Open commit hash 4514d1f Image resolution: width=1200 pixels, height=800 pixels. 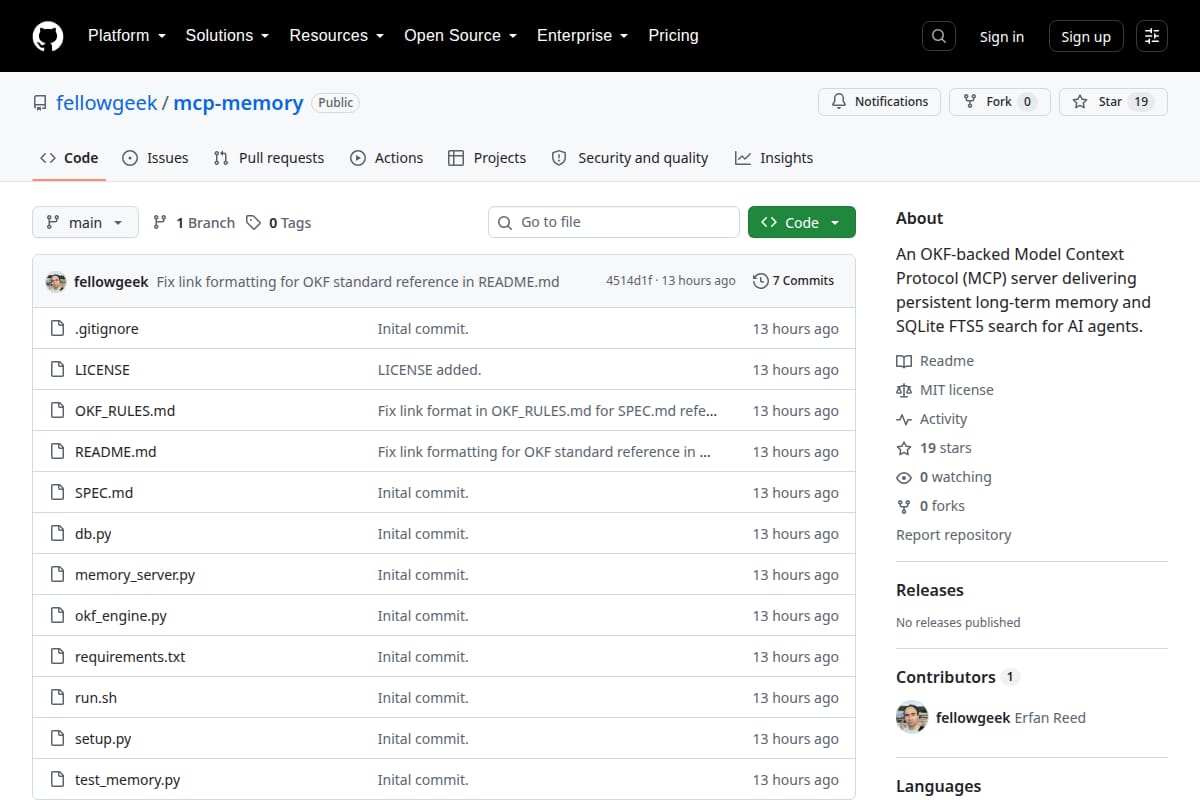coord(630,281)
